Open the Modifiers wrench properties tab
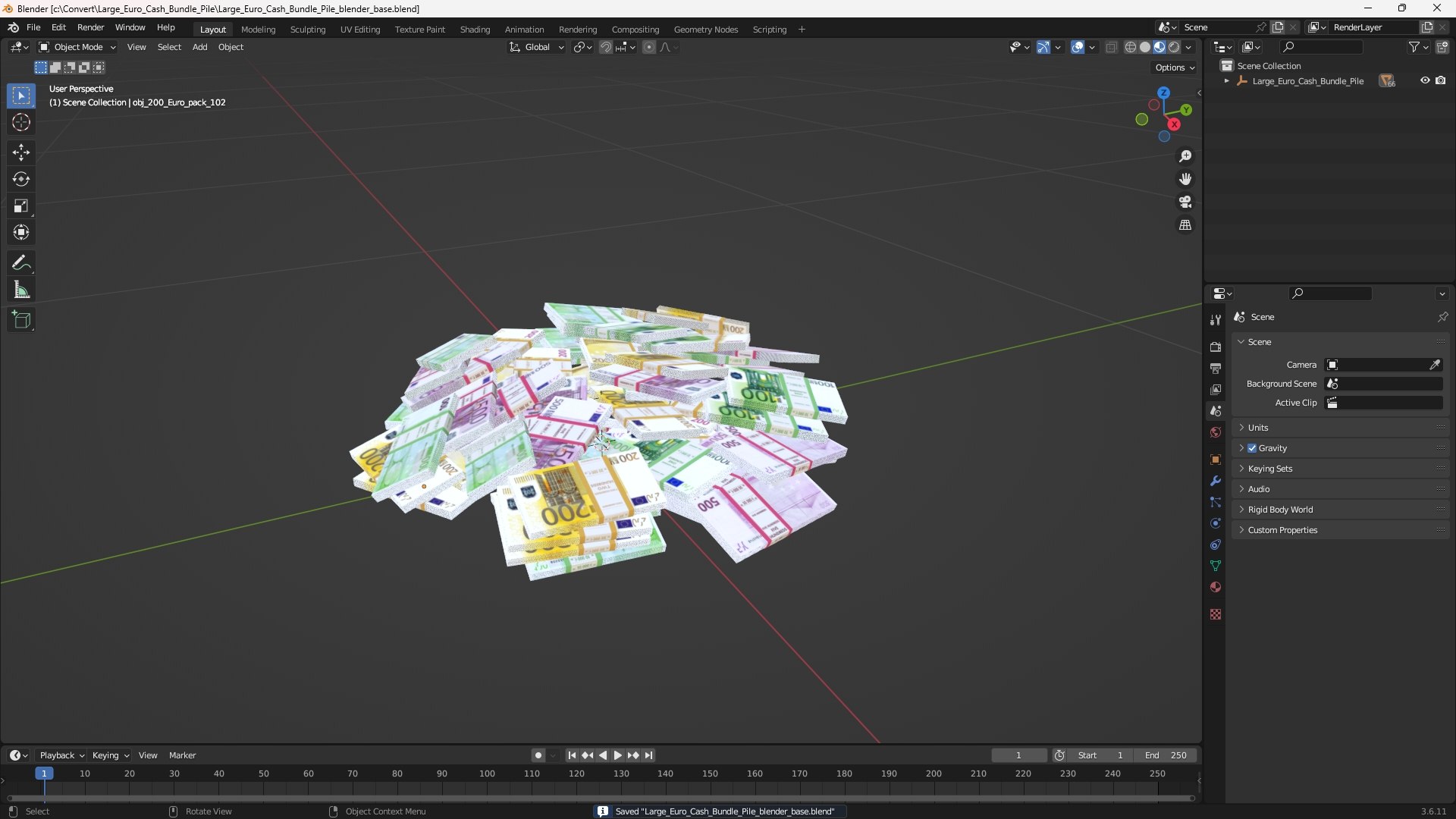Image resolution: width=1456 pixels, height=819 pixels. click(1216, 481)
